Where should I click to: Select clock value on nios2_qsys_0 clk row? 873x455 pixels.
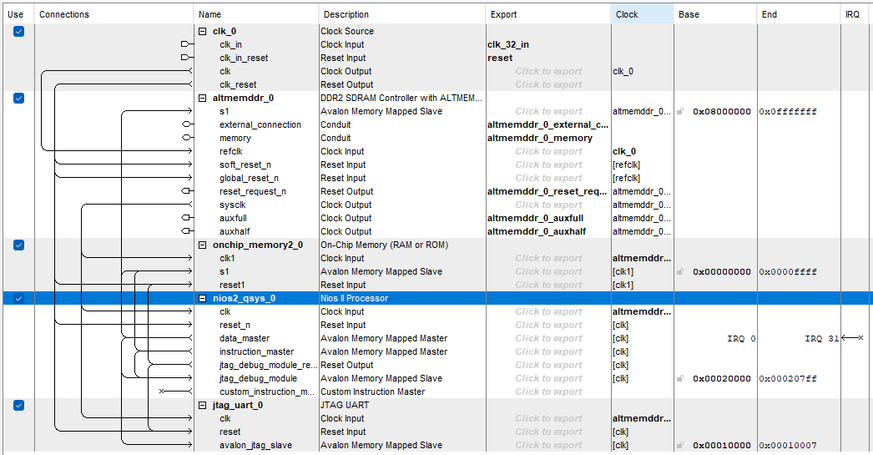tap(642, 312)
